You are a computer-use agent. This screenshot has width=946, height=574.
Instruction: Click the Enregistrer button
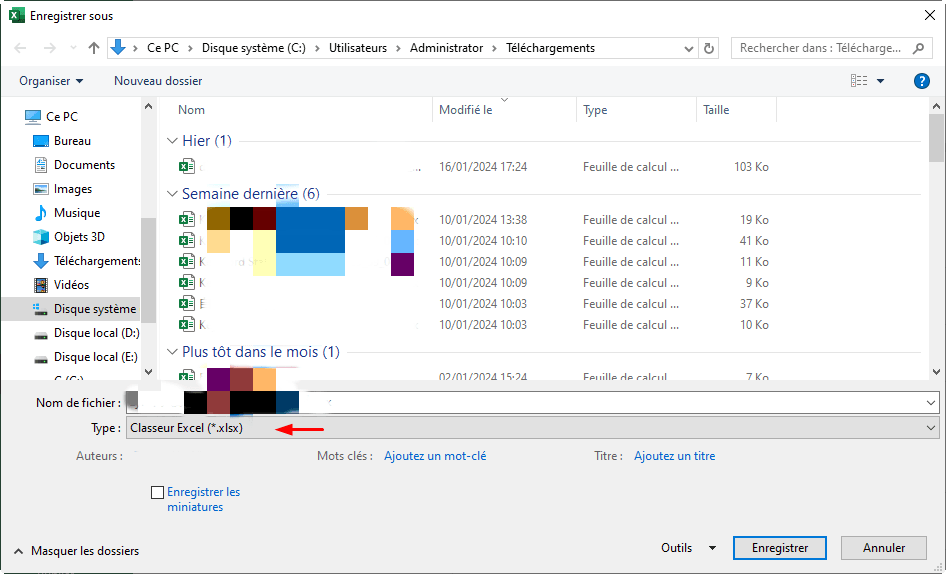coord(780,548)
